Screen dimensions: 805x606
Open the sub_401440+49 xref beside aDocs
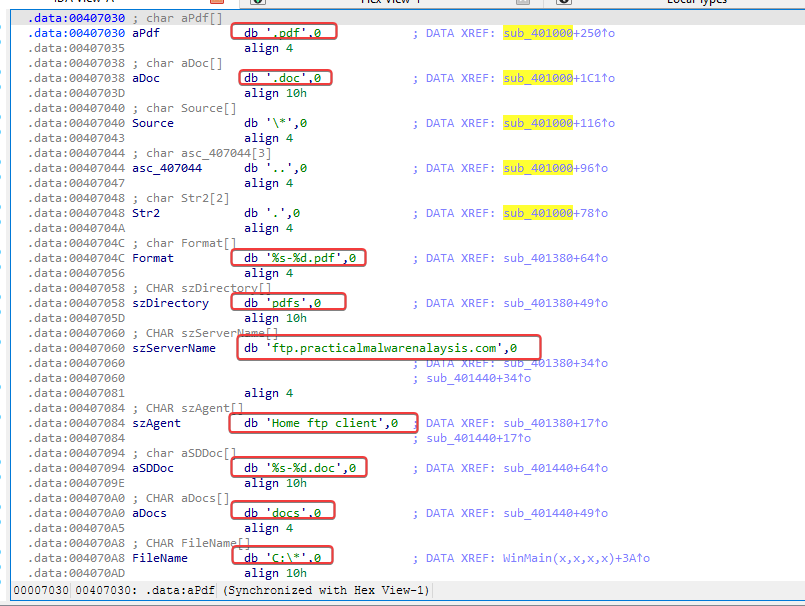[555, 514]
